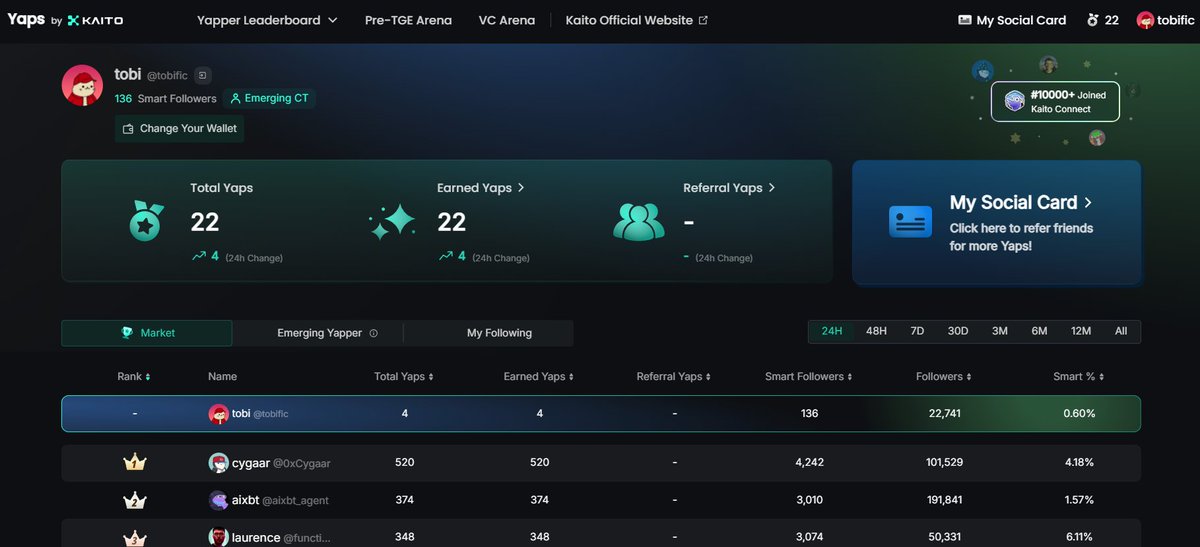Select the 7D time range
This screenshot has width=1200, height=547.
point(917,331)
